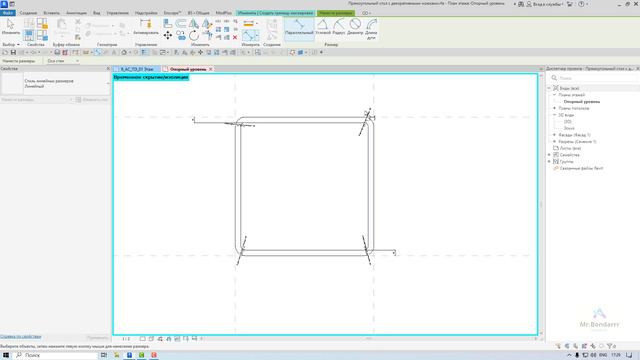The width and height of the screenshot is (640, 360).
Task: Choose the Диаметр dimension tool
Action: pyautogui.click(x=355, y=27)
